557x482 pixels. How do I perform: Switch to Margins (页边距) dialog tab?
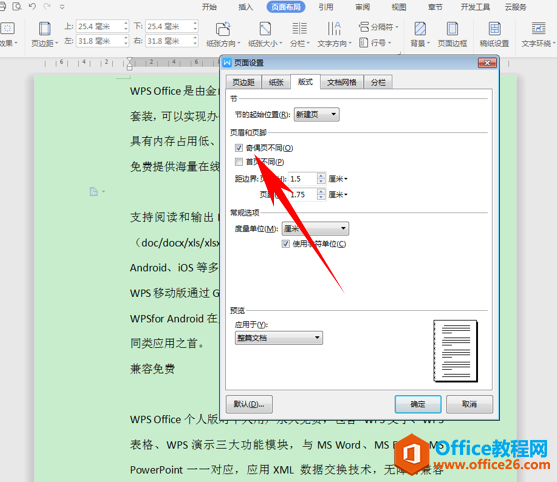[x=244, y=82]
